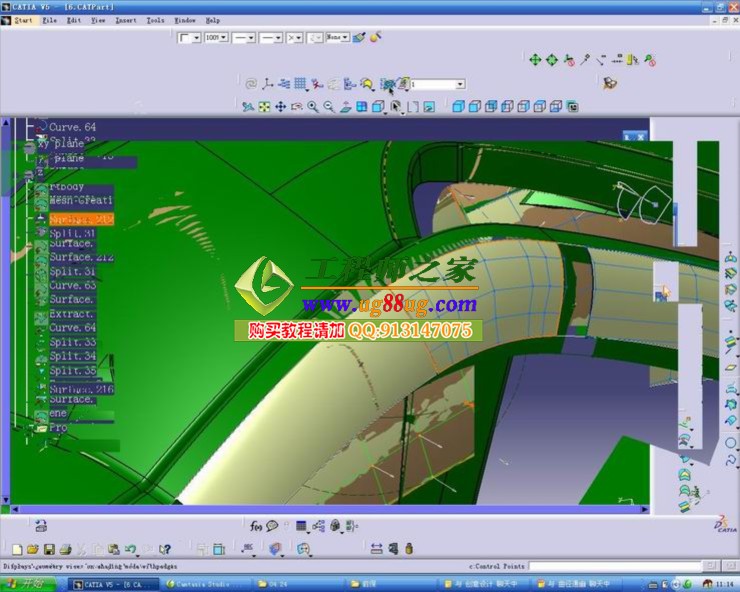
Task: Click the horizontal scrollbar left arrow
Action: point(15,509)
